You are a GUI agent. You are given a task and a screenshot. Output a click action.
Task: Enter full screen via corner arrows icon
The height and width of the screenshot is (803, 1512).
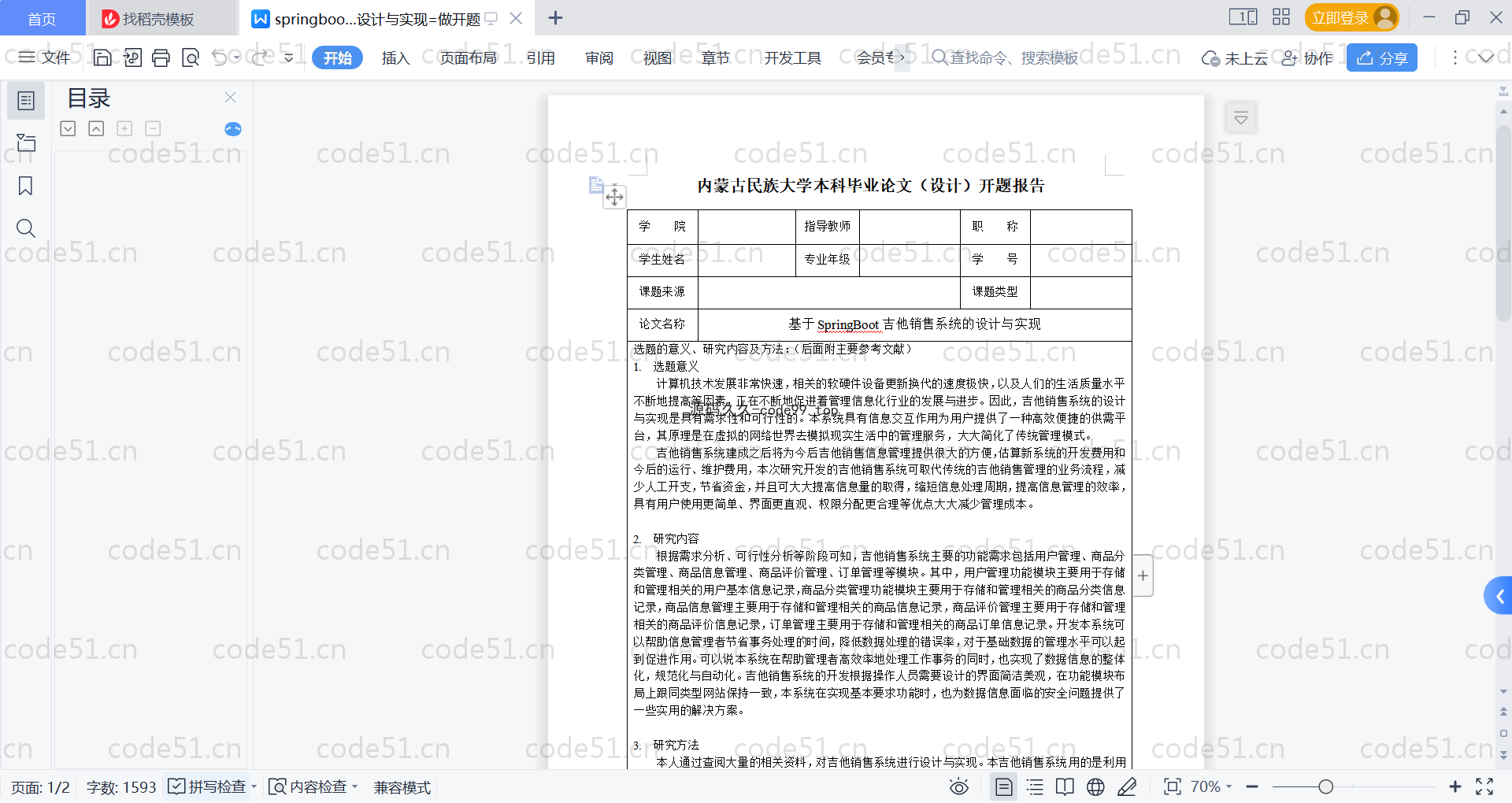click(x=1484, y=786)
